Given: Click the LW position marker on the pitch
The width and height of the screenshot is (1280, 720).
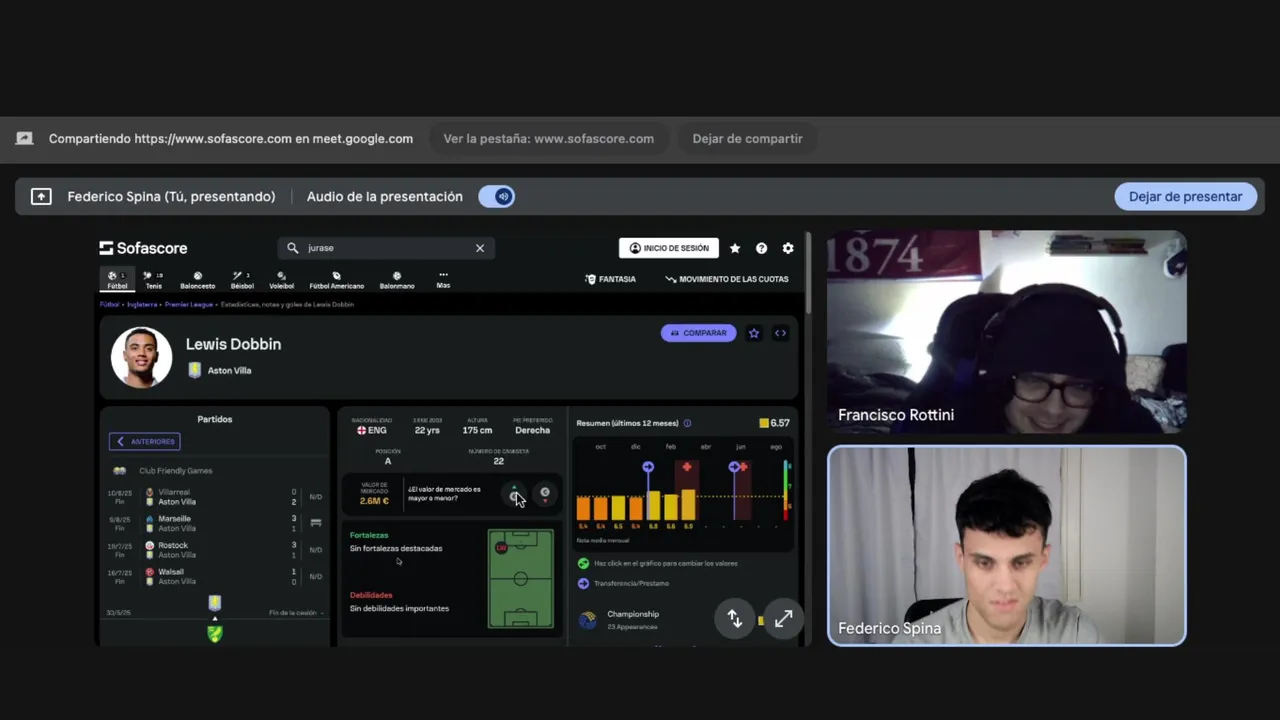Looking at the screenshot, I should (x=501, y=547).
